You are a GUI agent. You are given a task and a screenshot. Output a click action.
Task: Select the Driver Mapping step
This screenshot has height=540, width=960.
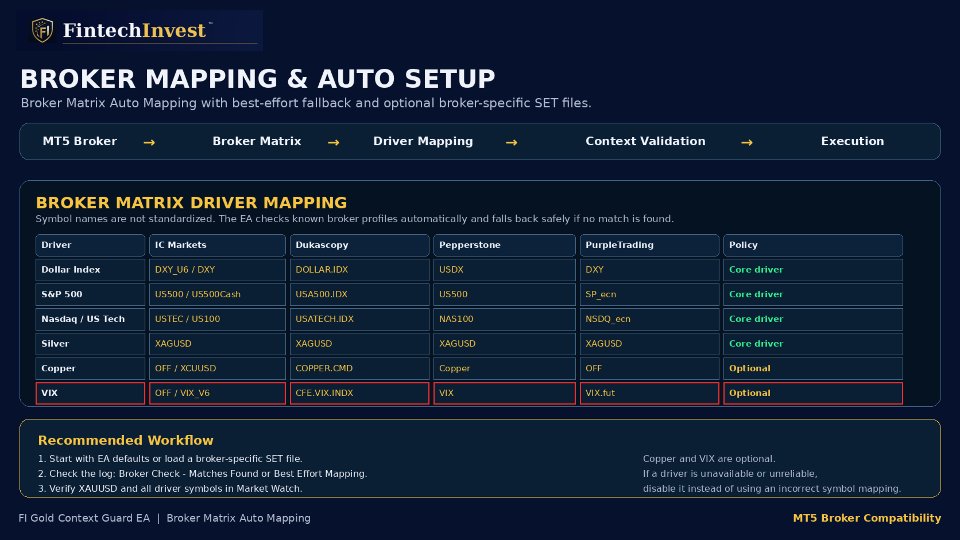click(x=423, y=141)
